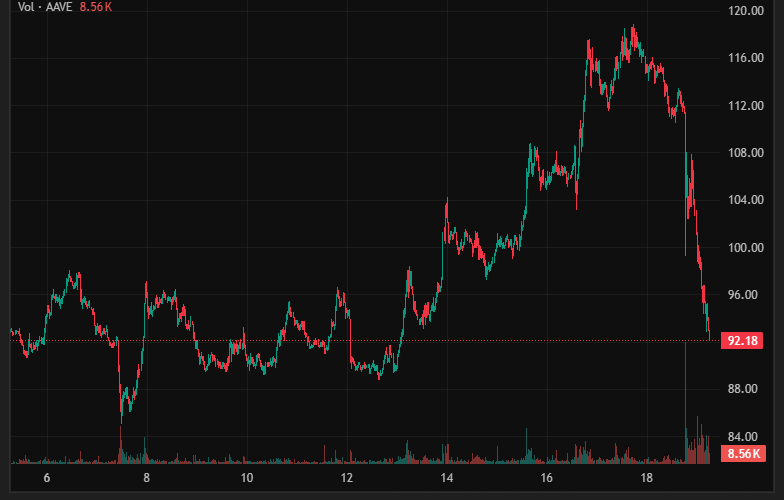784x500 pixels.
Task: Click the 100.00 price axis label
Action: (745, 247)
